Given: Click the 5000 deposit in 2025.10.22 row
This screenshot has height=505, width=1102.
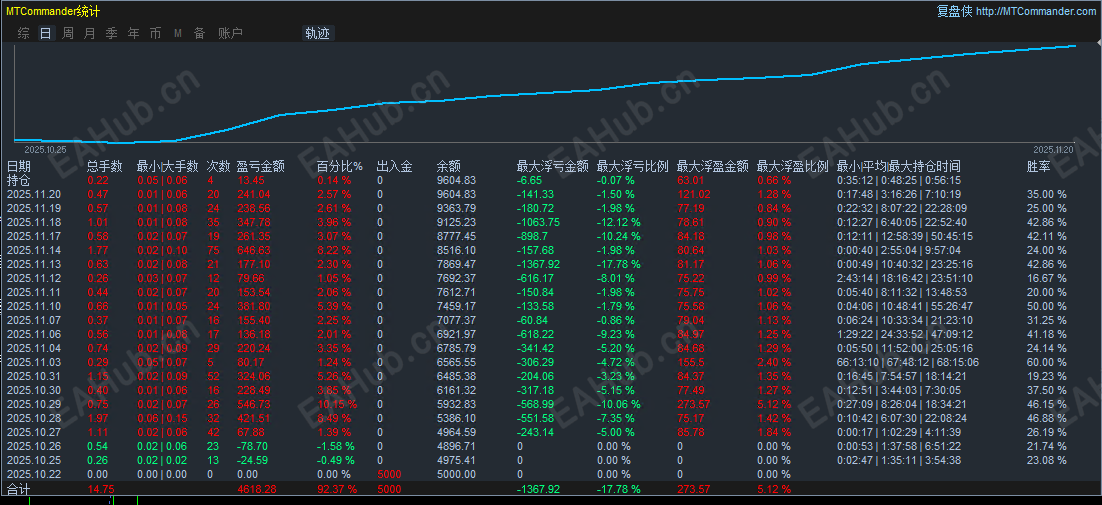Looking at the screenshot, I should [389, 475].
